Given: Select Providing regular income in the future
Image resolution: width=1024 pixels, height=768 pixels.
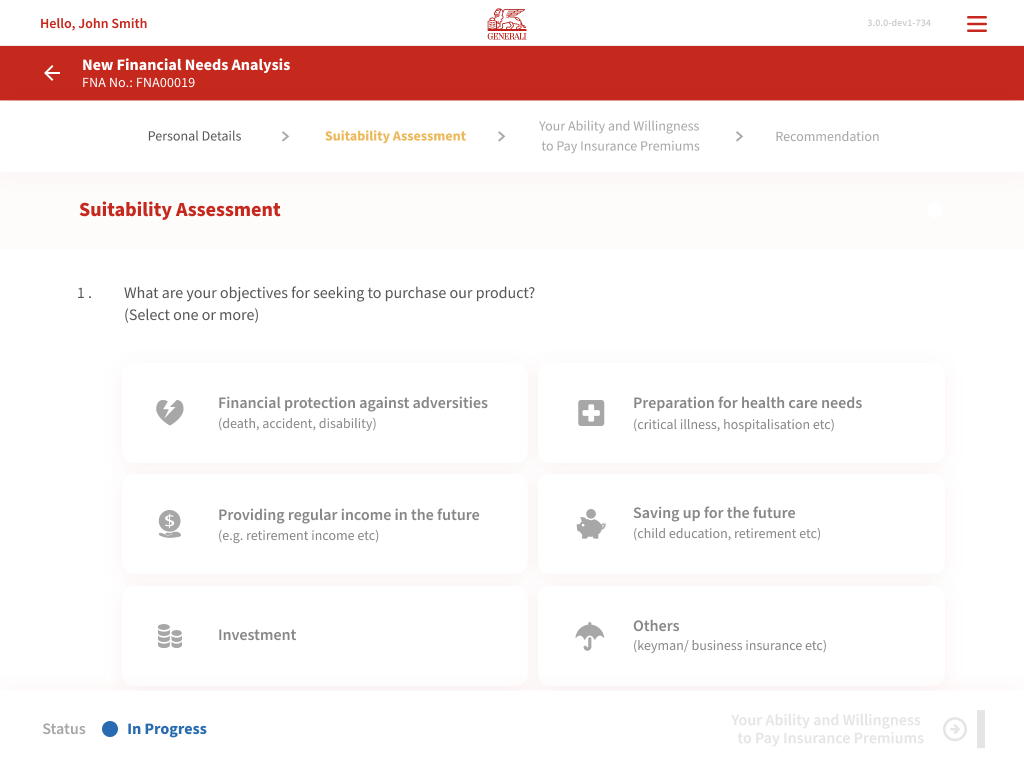Looking at the screenshot, I should pyautogui.click(x=325, y=524).
